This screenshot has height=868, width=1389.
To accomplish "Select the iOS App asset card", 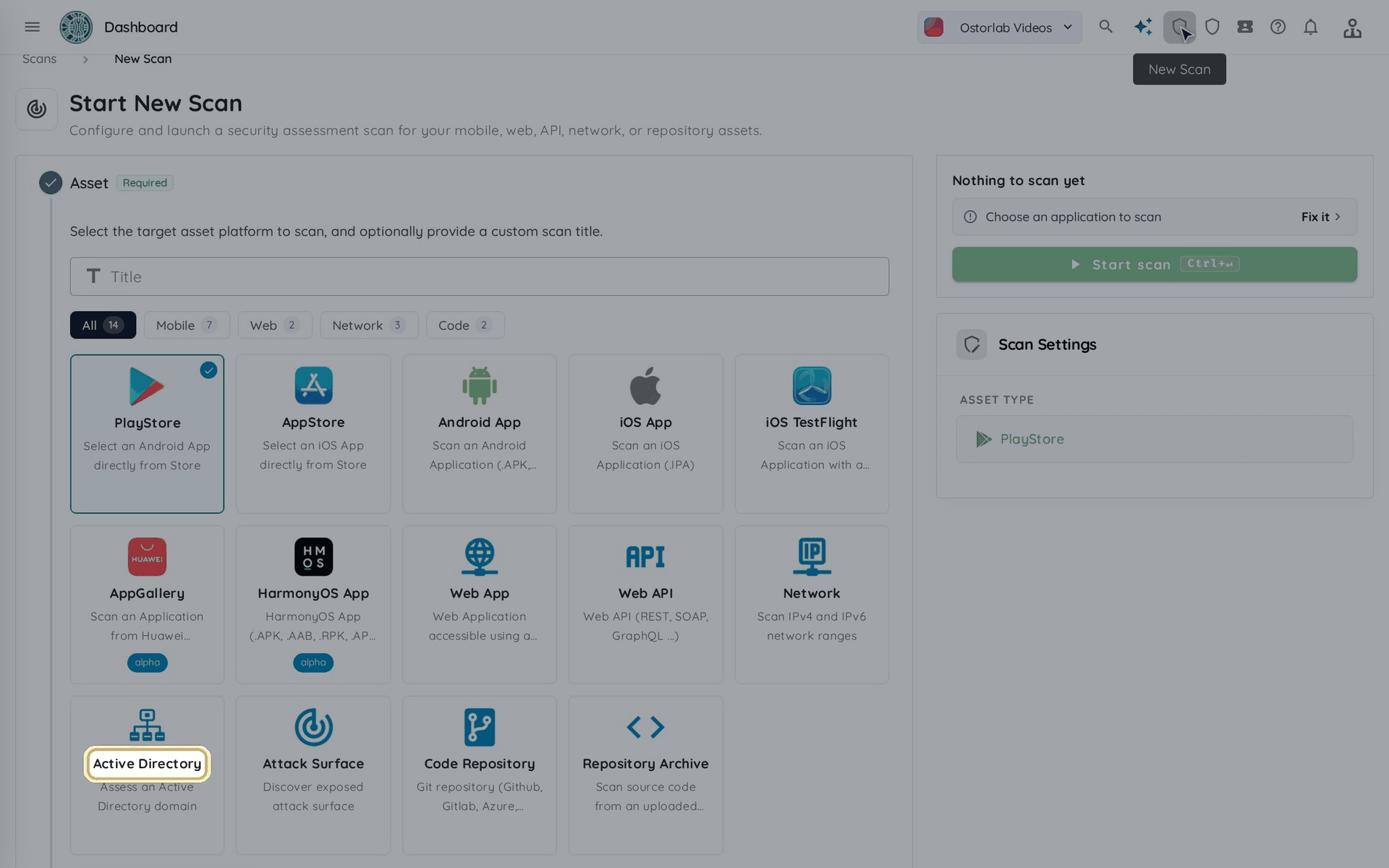I will pyautogui.click(x=645, y=434).
